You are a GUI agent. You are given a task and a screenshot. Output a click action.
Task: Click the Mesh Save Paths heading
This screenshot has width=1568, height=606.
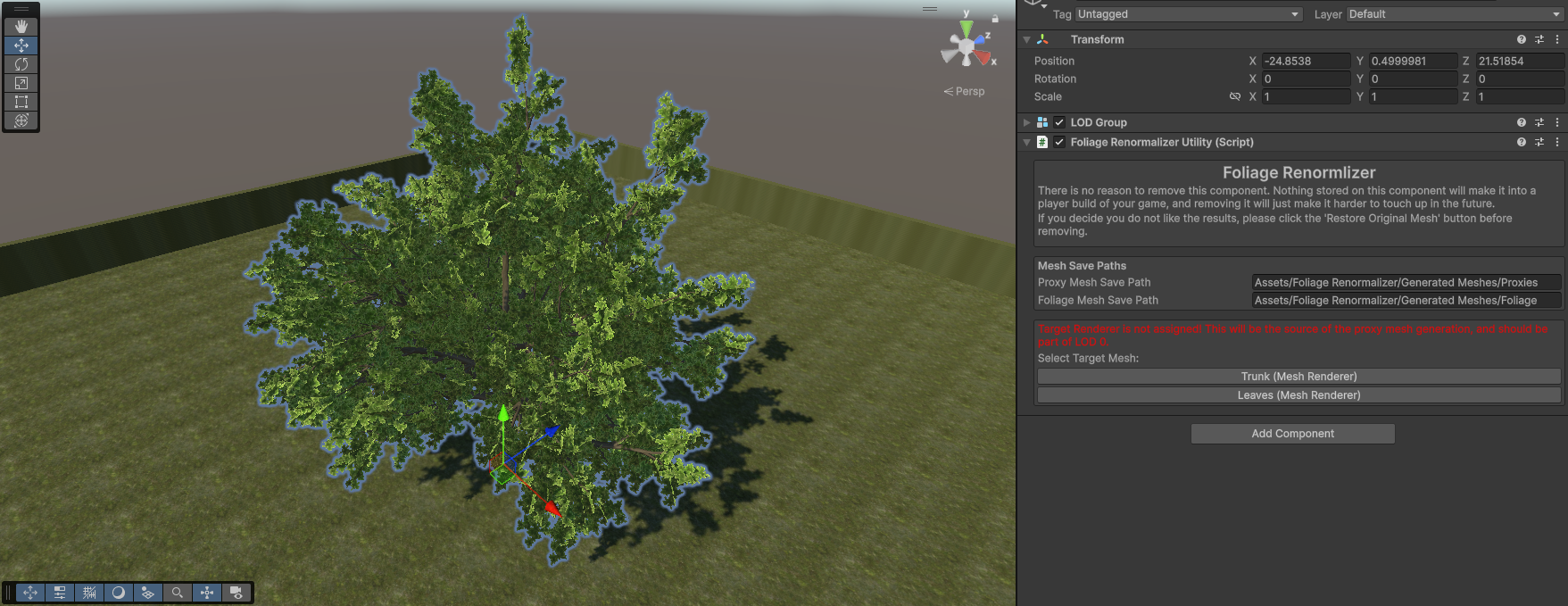click(x=1082, y=266)
